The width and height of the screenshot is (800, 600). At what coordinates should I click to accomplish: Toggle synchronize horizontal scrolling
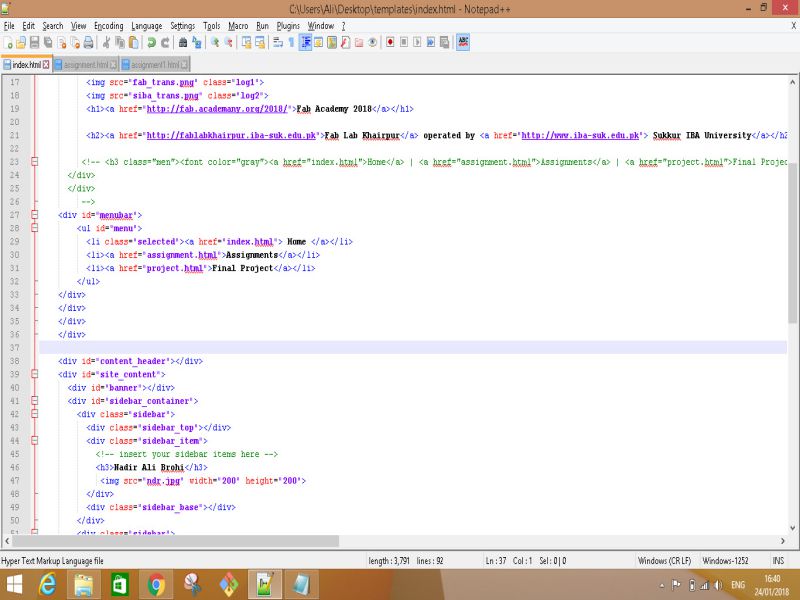(x=260, y=42)
